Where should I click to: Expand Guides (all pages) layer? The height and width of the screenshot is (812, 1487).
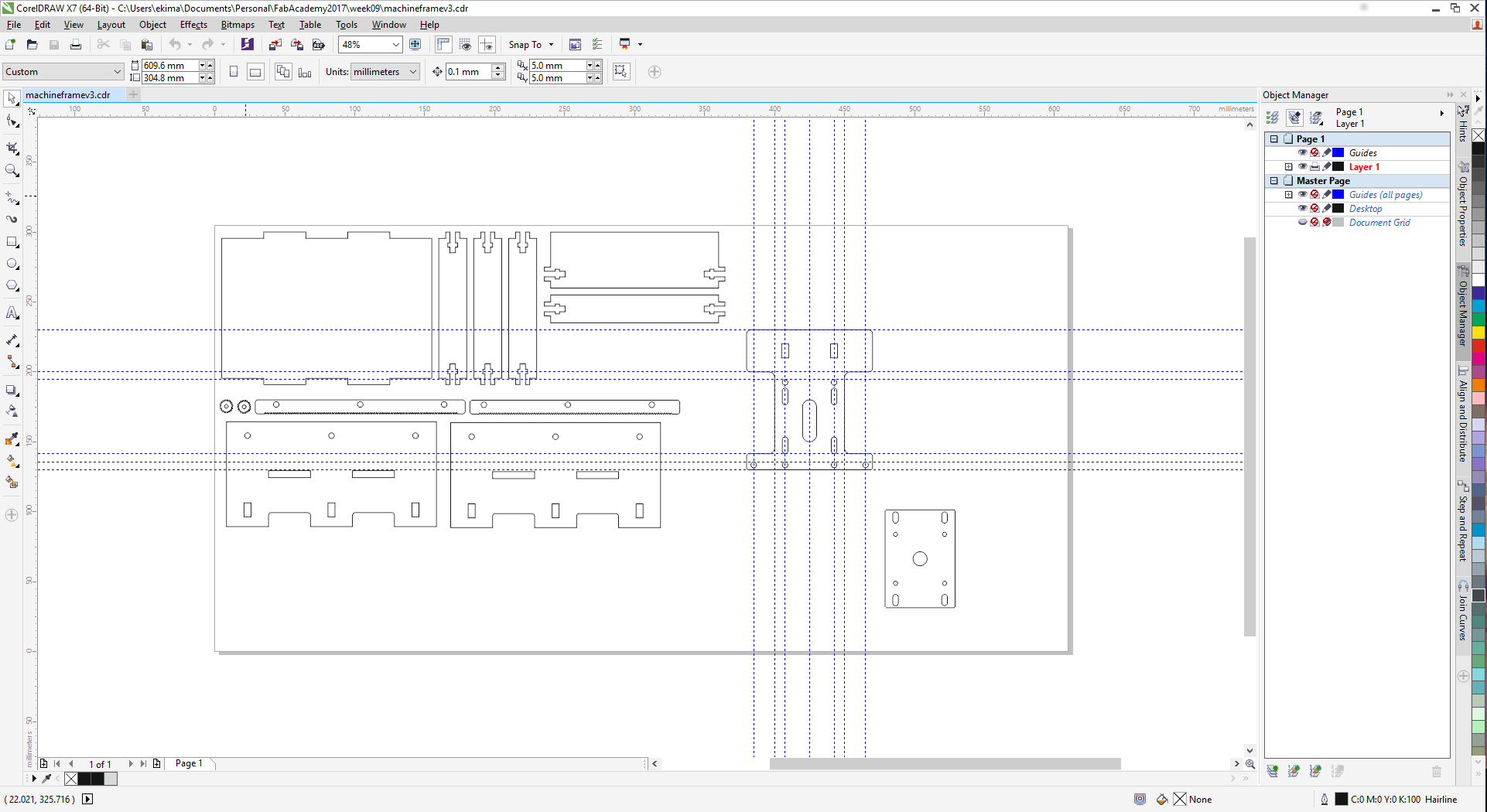(1288, 195)
